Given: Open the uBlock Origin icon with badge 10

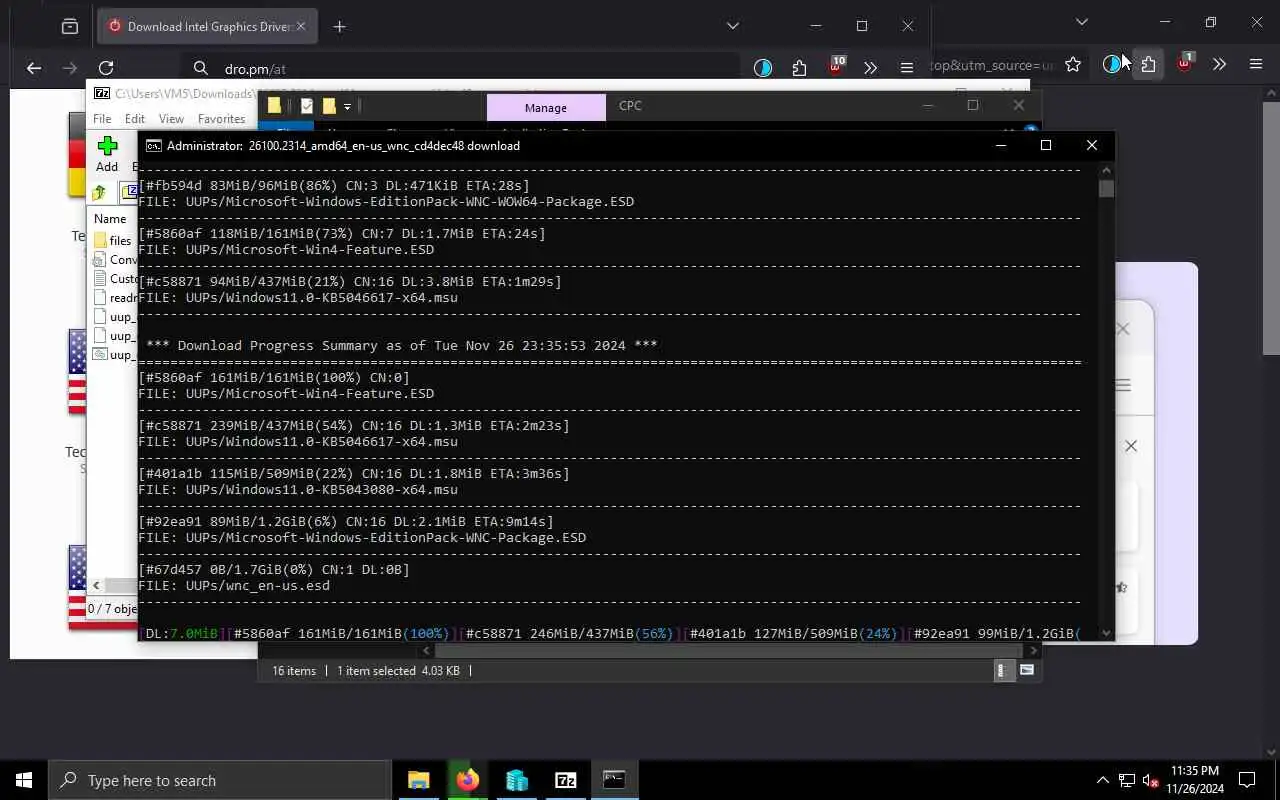Looking at the screenshot, I should [x=836, y=66].
